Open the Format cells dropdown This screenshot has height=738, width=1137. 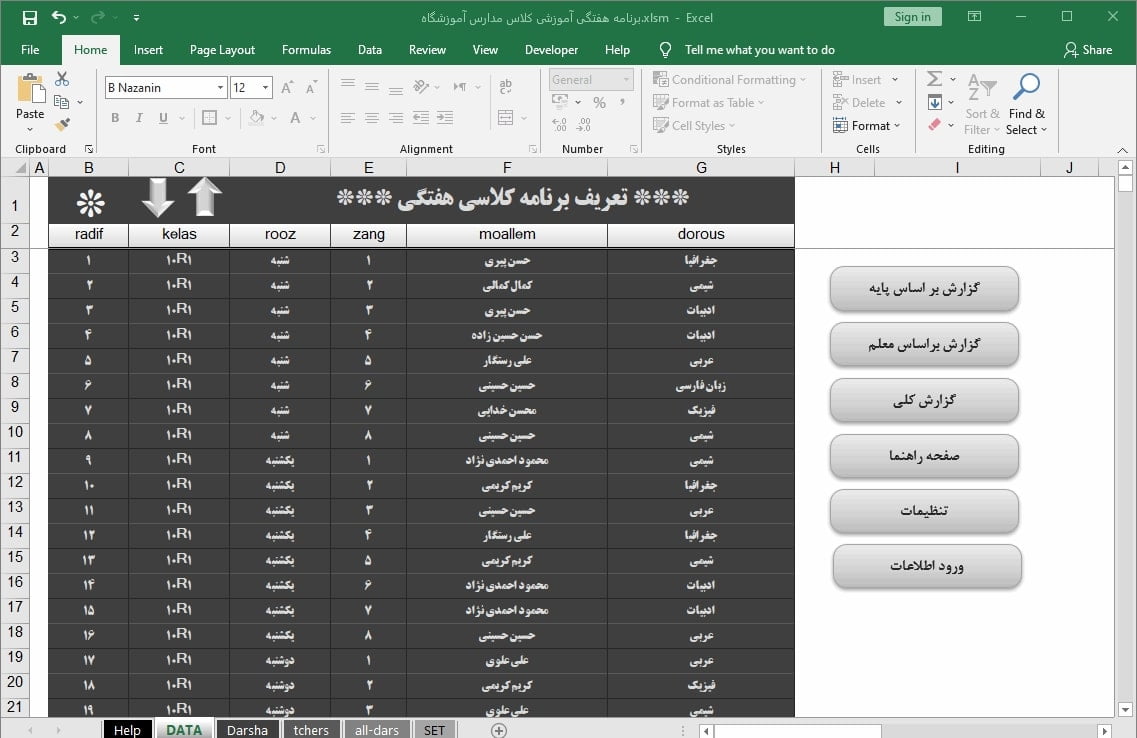[x=867, y=125]
